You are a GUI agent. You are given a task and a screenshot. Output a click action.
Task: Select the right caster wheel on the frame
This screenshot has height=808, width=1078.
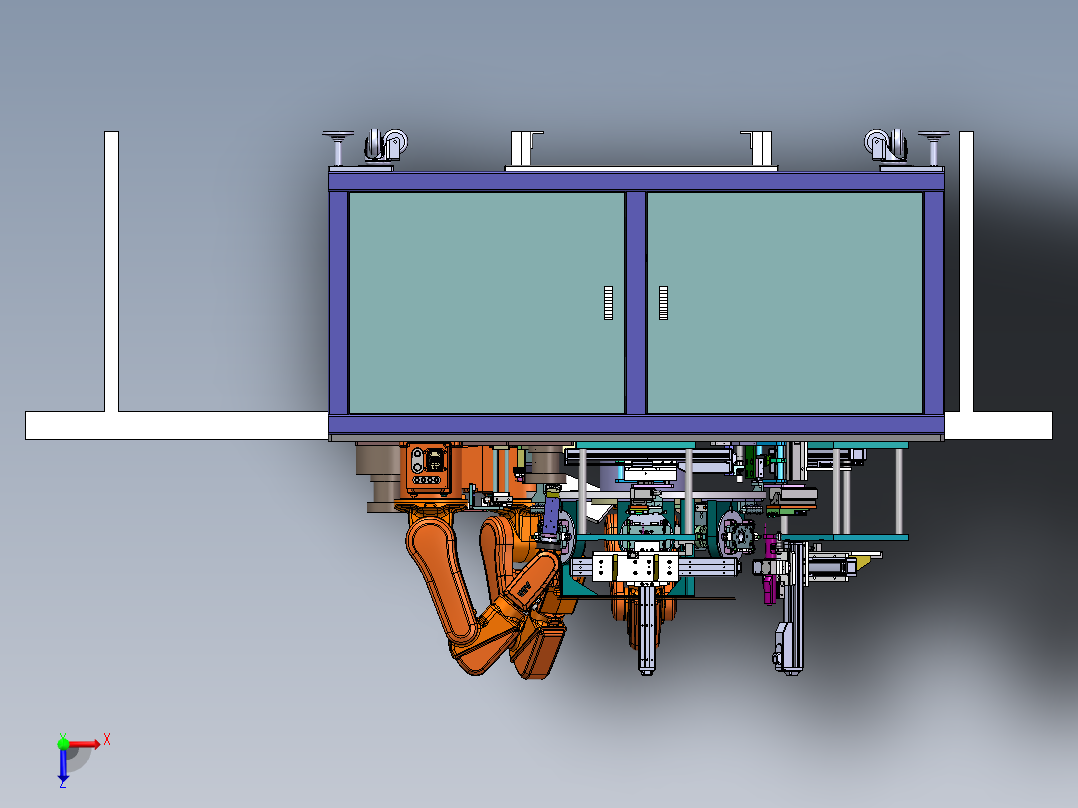[x=886, y=145]
